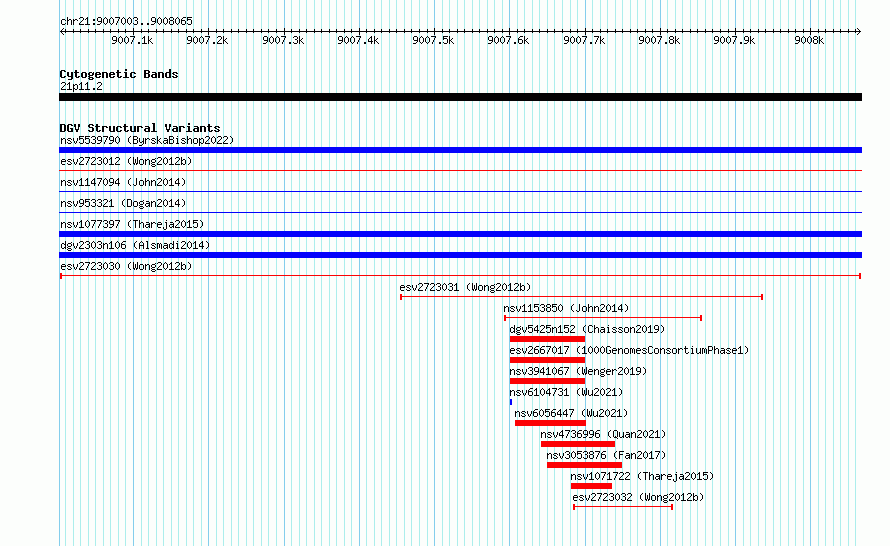Click the thin red line under esv2723012
The height and width of the screenshot is (546, 890).
point(460,170)
